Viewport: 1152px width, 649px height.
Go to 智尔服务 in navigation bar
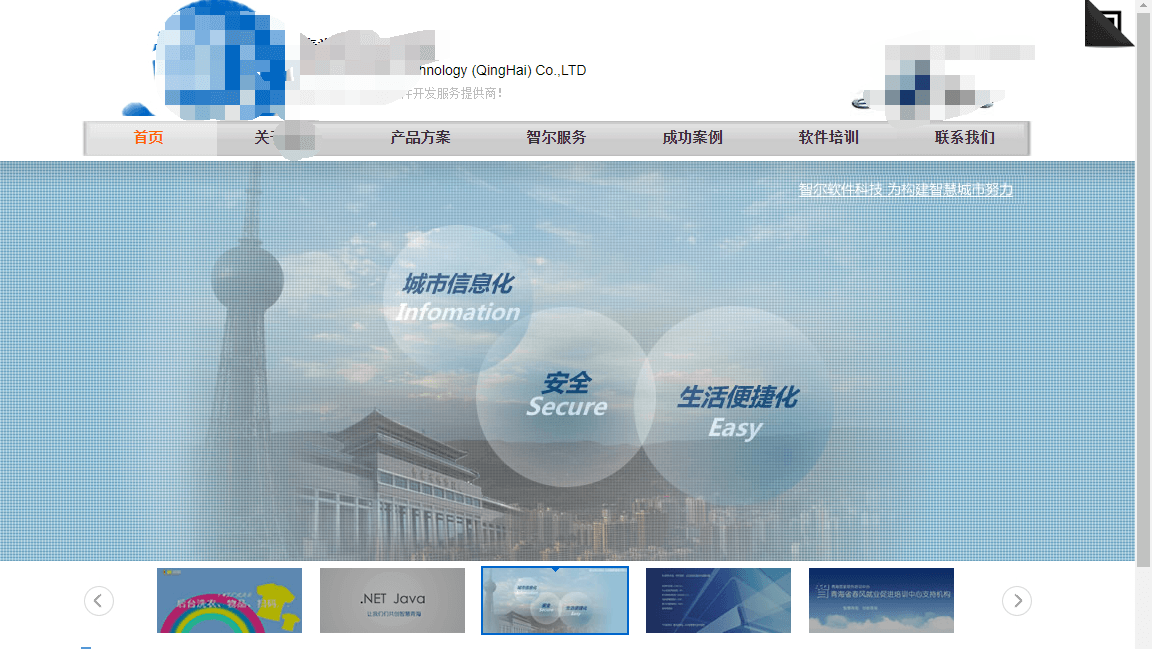556,138
